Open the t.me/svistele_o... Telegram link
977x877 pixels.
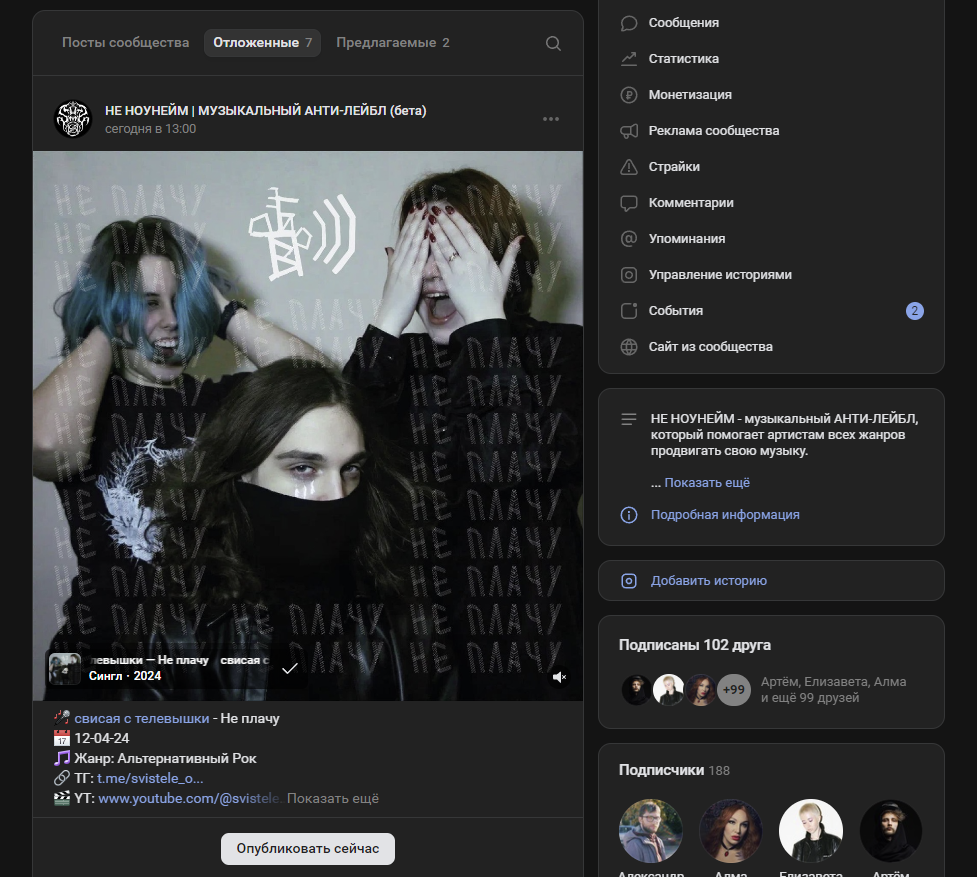[150, 779]
